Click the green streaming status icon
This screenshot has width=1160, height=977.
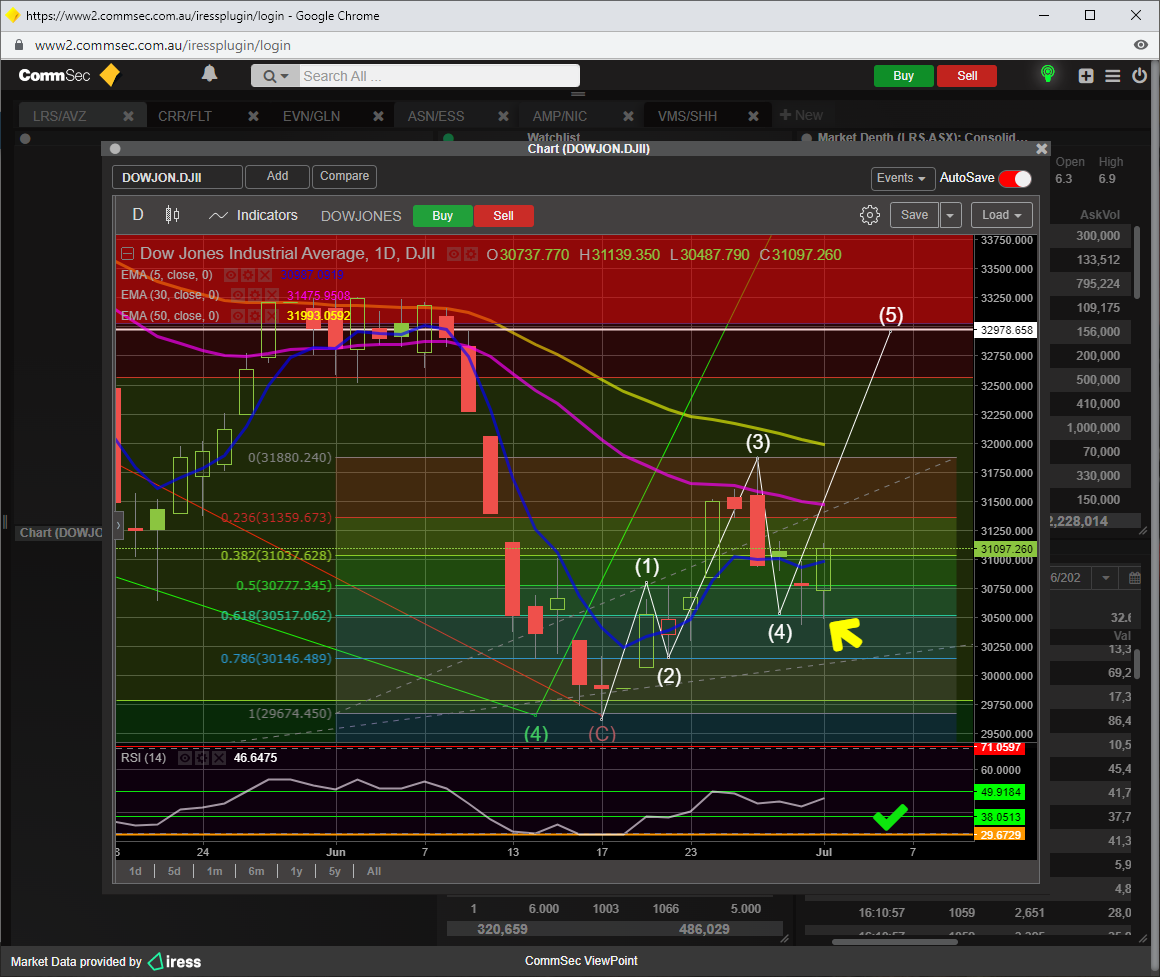pyautogui.click(x=1047, y=75)
